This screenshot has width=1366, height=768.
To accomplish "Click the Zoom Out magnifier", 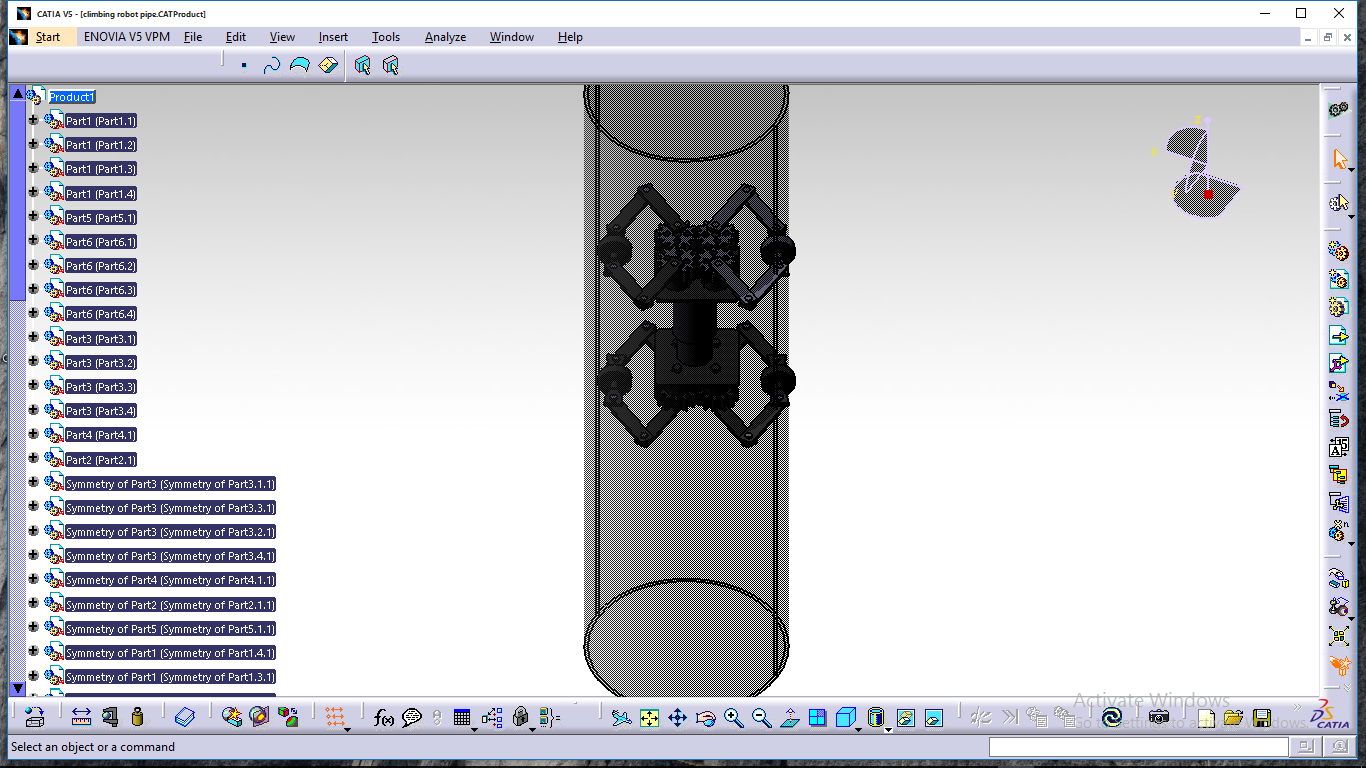I will tap(761, 717).
